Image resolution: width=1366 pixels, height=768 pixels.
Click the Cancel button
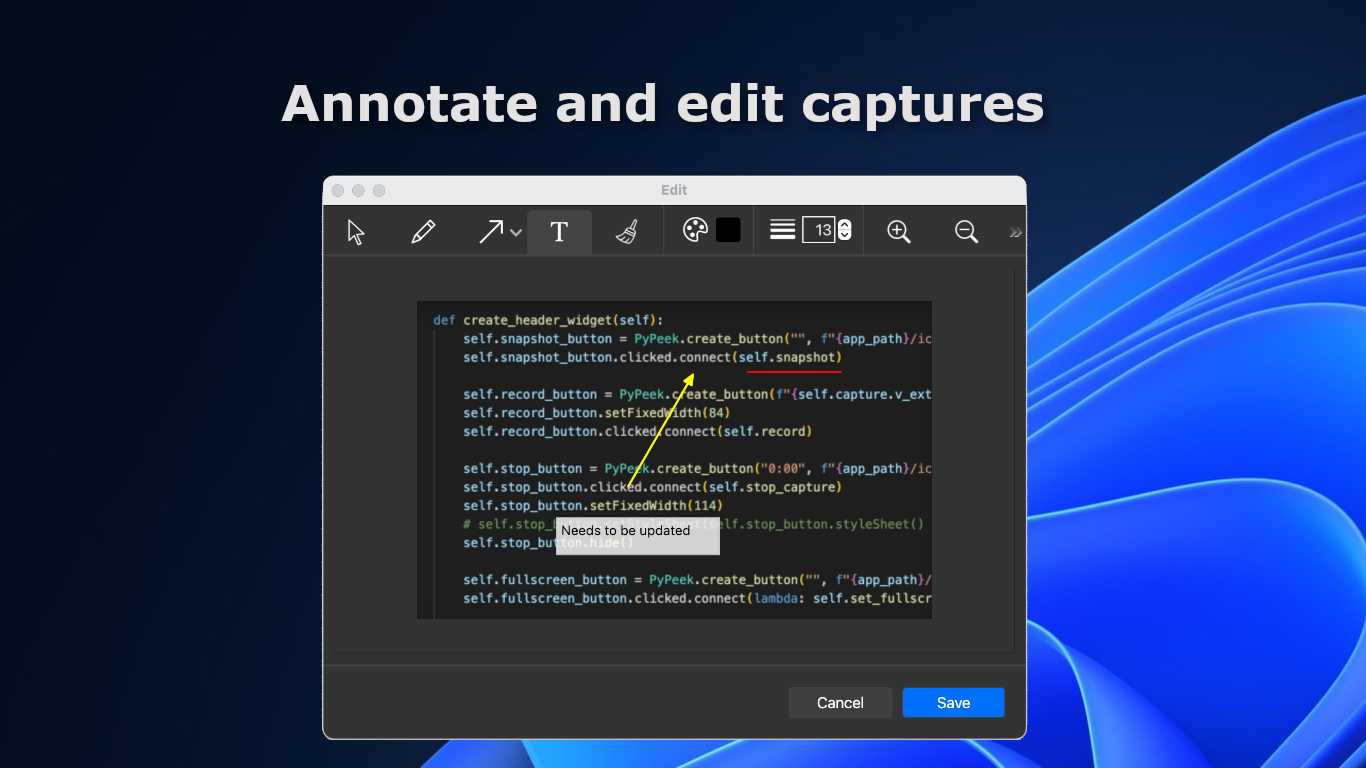click(x=840, y=702)
